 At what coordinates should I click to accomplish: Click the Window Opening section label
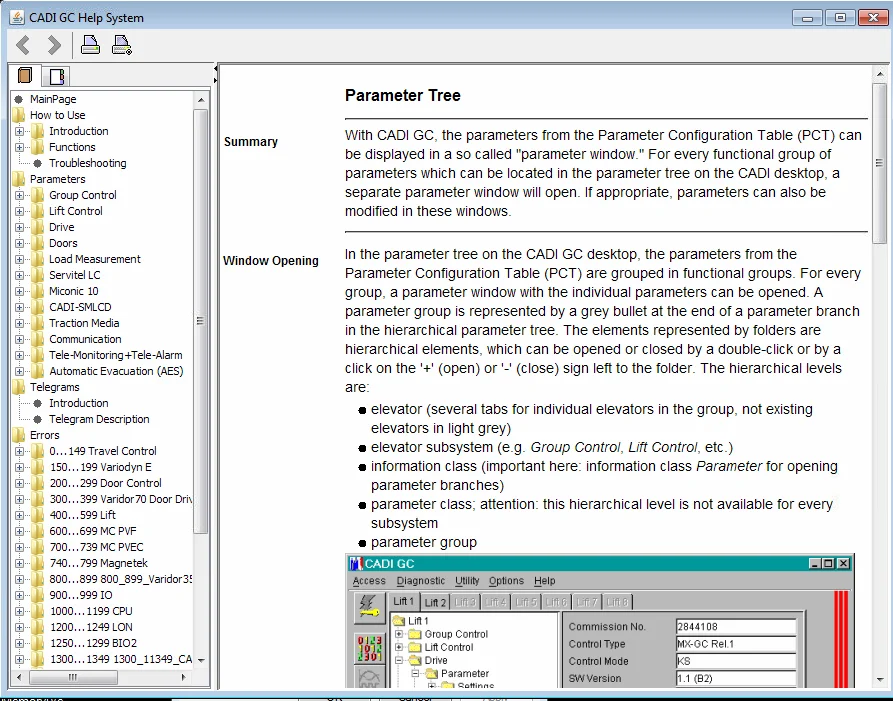click(x=271, y=261)
